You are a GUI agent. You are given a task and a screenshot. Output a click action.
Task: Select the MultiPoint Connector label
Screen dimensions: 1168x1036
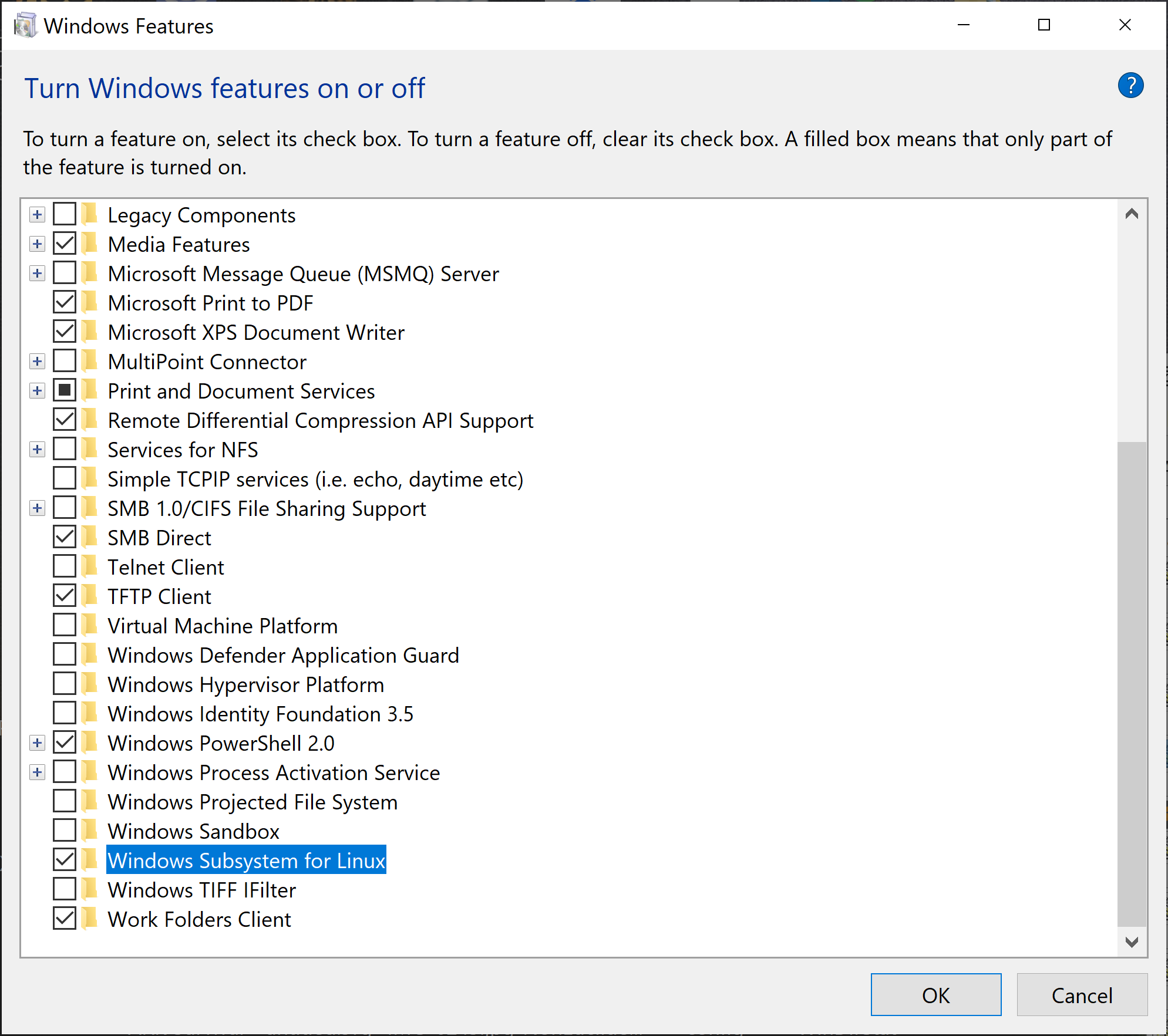[x=207, y=362]
